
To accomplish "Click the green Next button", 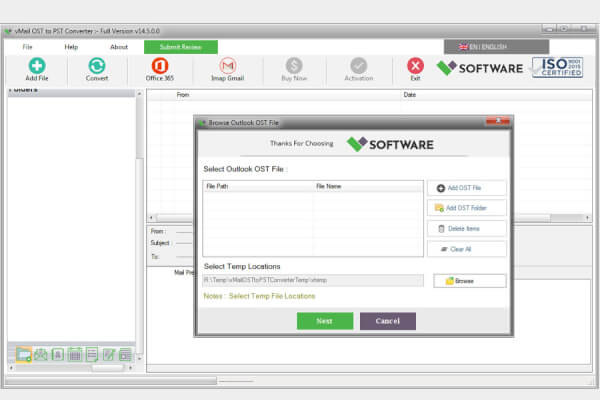I will [325, 321].
